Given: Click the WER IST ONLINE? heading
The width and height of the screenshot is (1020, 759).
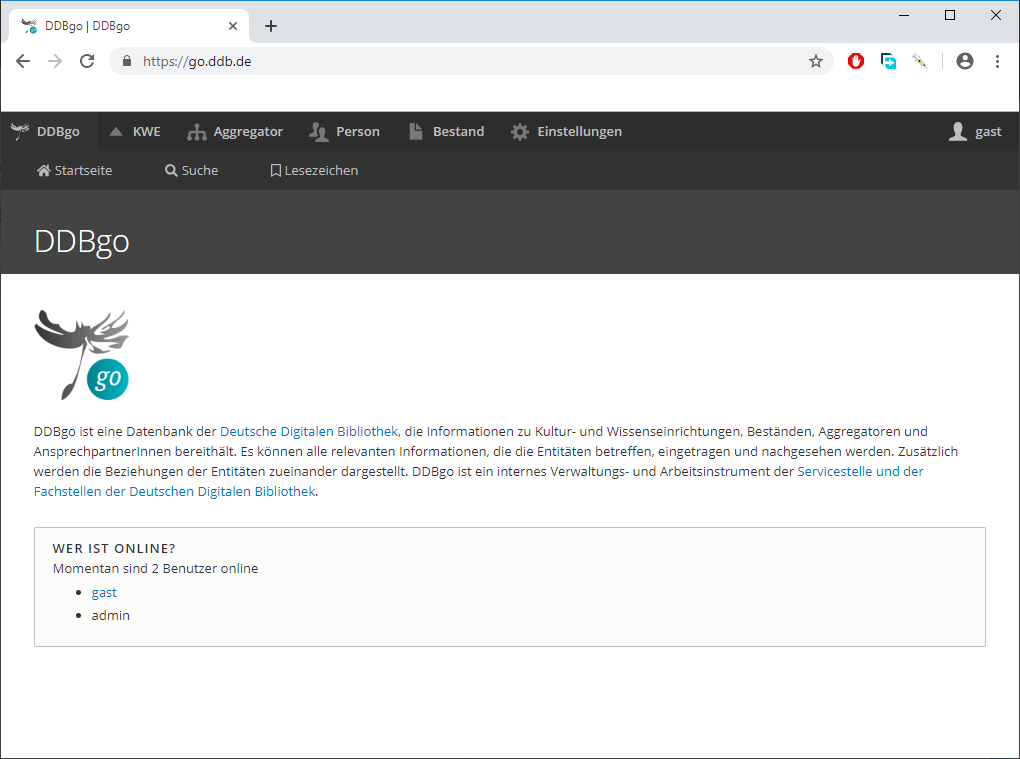Looking at the screenshot, I should [114, 548].
